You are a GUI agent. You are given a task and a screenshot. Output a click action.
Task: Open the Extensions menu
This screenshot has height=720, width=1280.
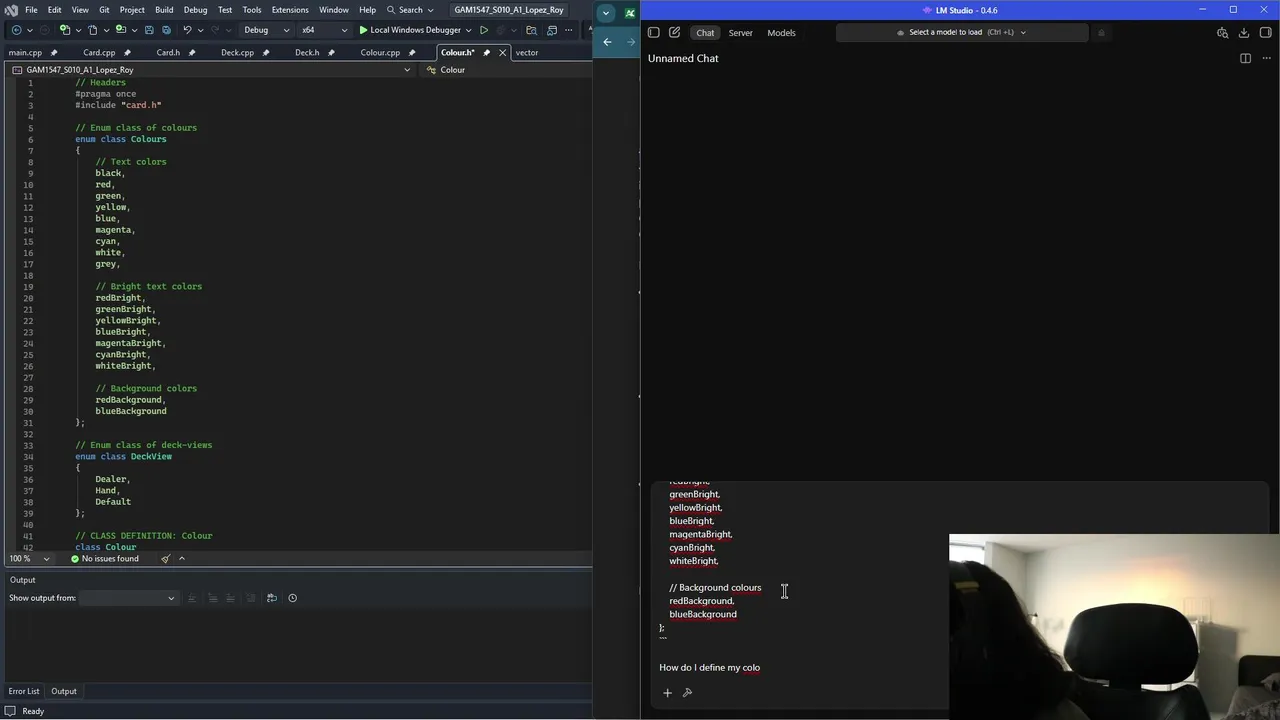click(x=290, y=10)
